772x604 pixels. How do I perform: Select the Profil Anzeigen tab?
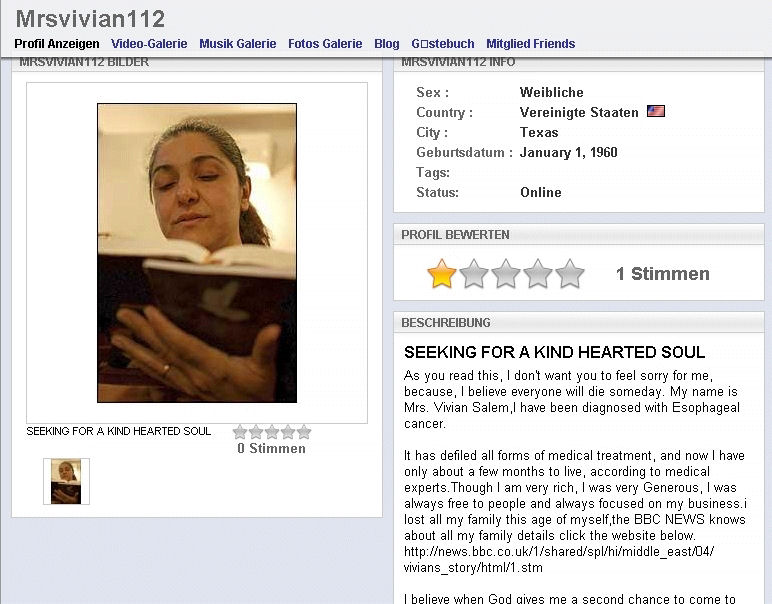point(57,44)
